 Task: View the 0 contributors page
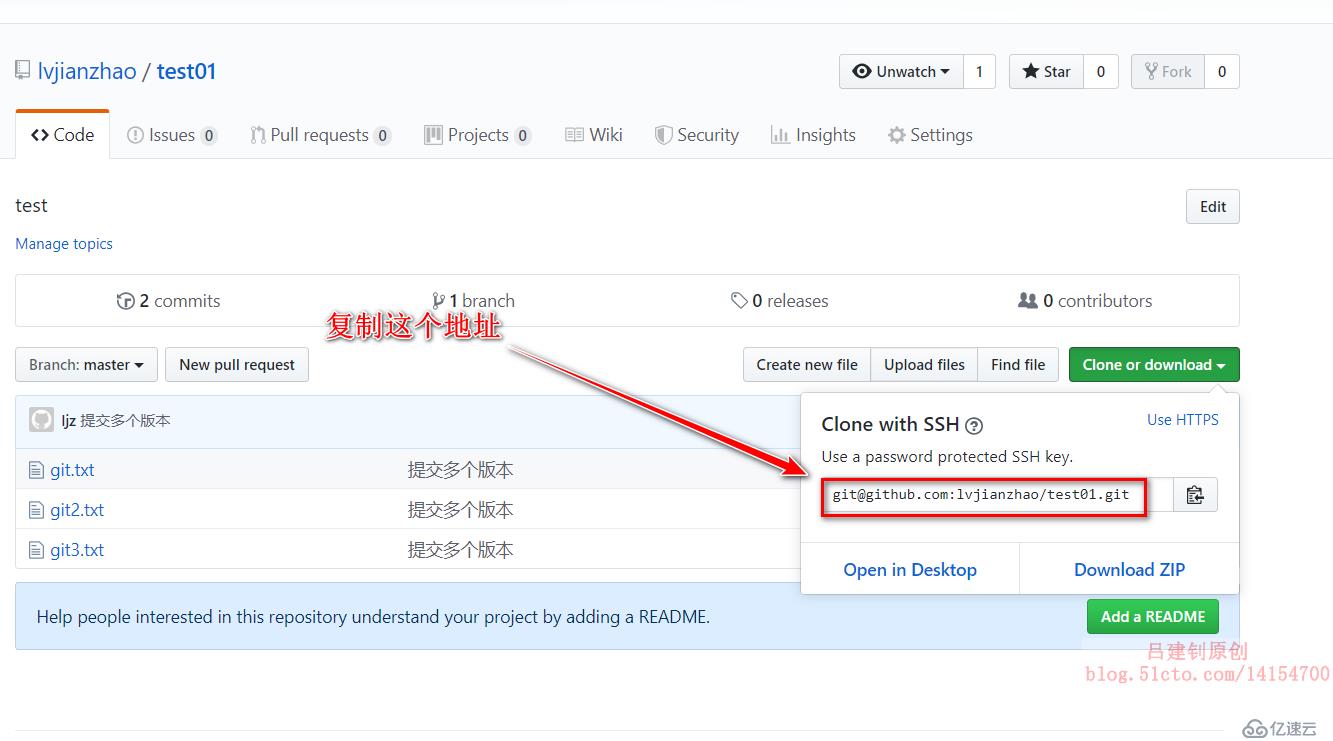(1085, 301)
